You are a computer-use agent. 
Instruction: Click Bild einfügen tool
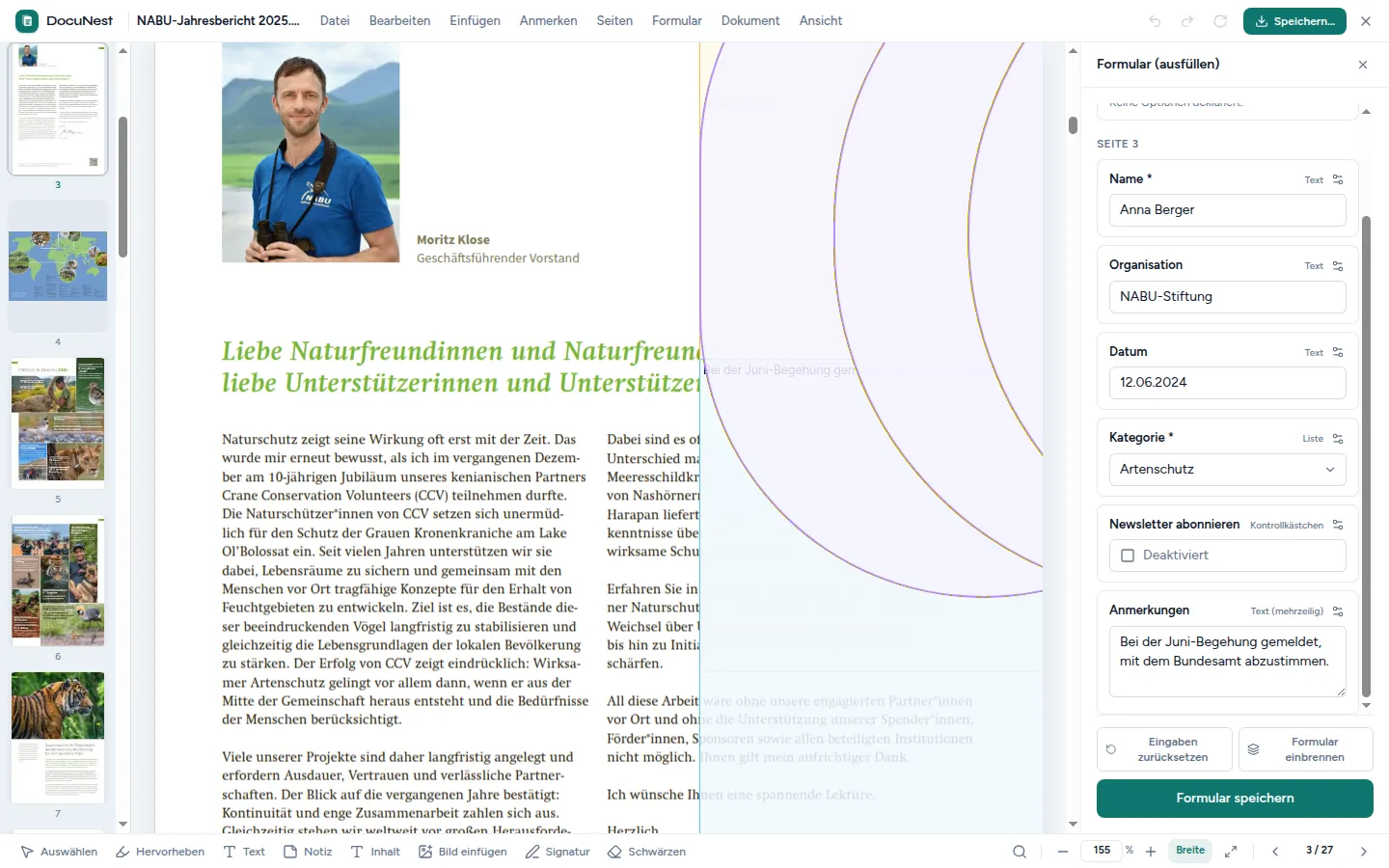point(462,852)
